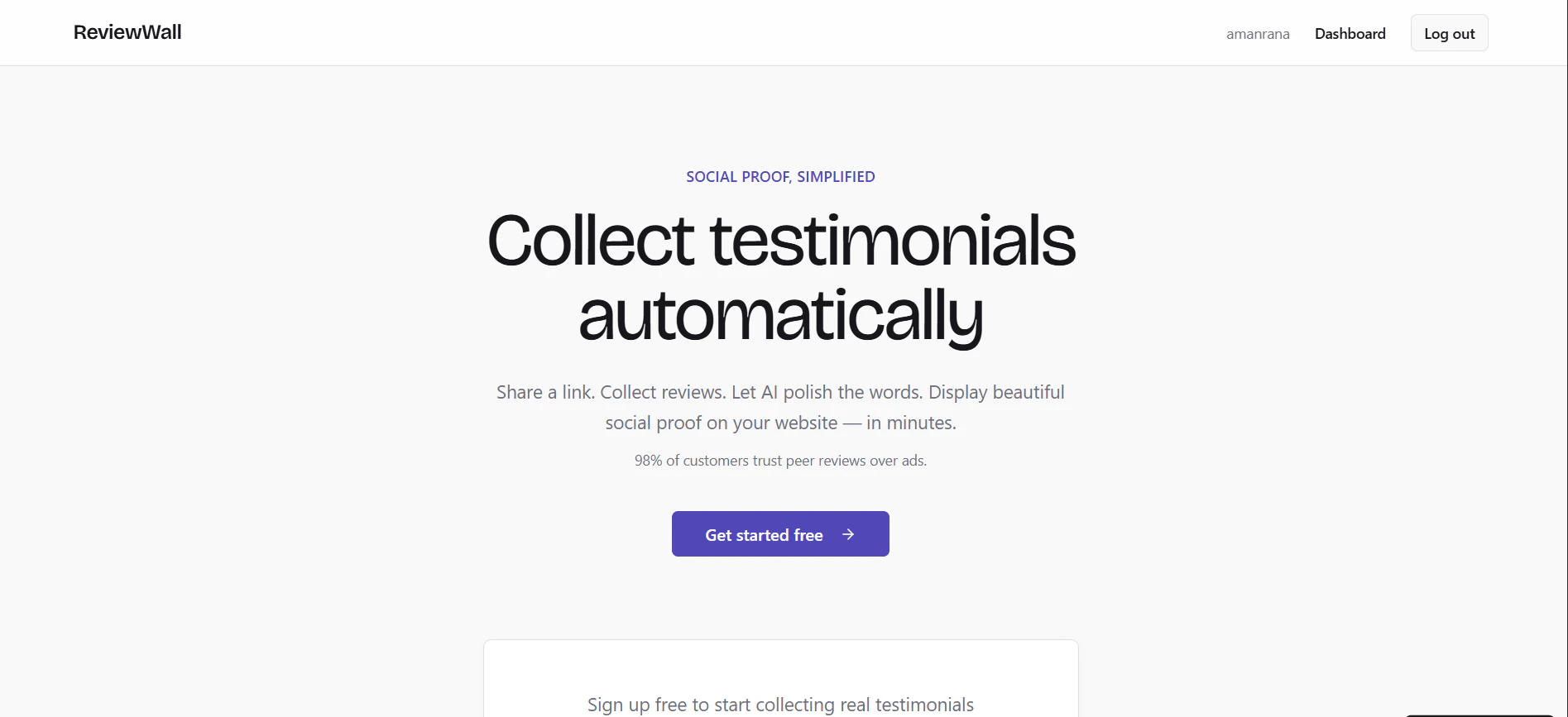
Task: Click the SOCIAL PROOF, SIMPLIFIED badge
Action: (x=780, y=176)
